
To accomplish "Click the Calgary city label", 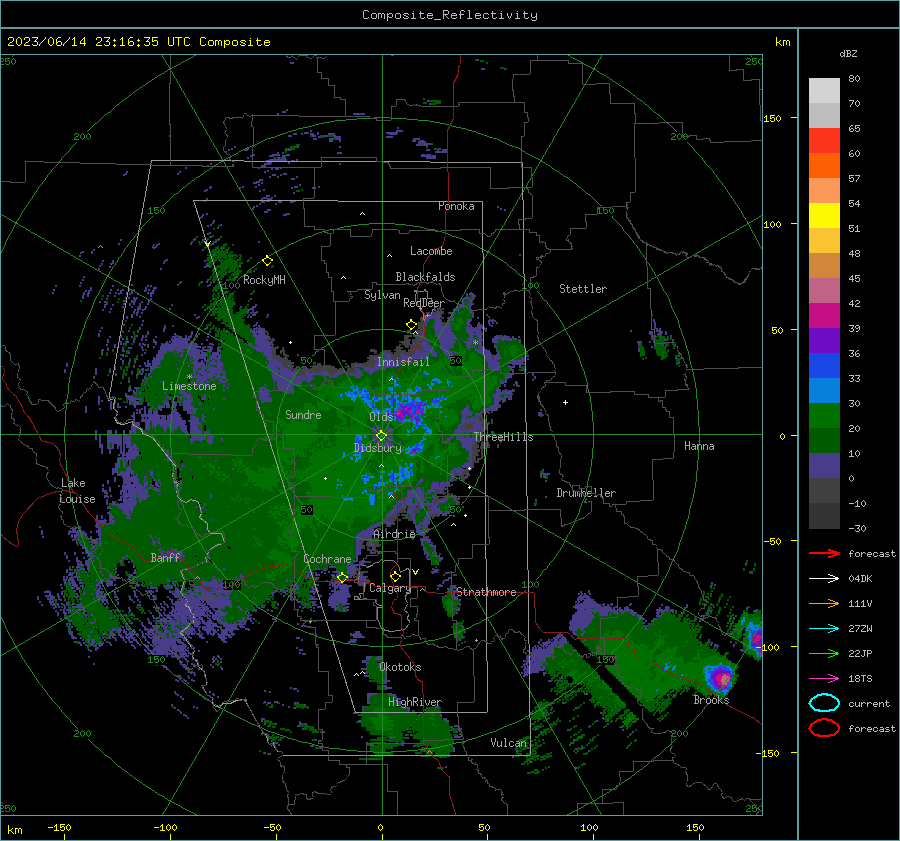I will pyautogui.click(x=390, y=588).
